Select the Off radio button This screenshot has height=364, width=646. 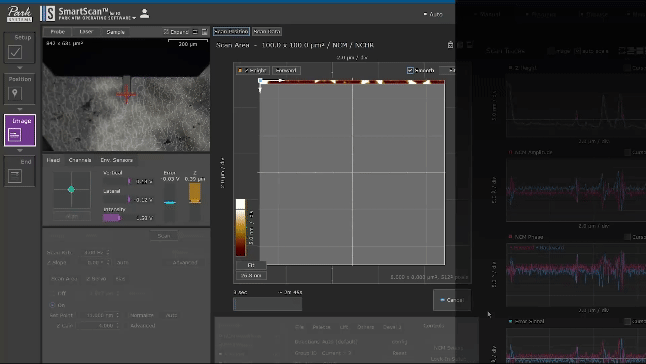[52, 293]
